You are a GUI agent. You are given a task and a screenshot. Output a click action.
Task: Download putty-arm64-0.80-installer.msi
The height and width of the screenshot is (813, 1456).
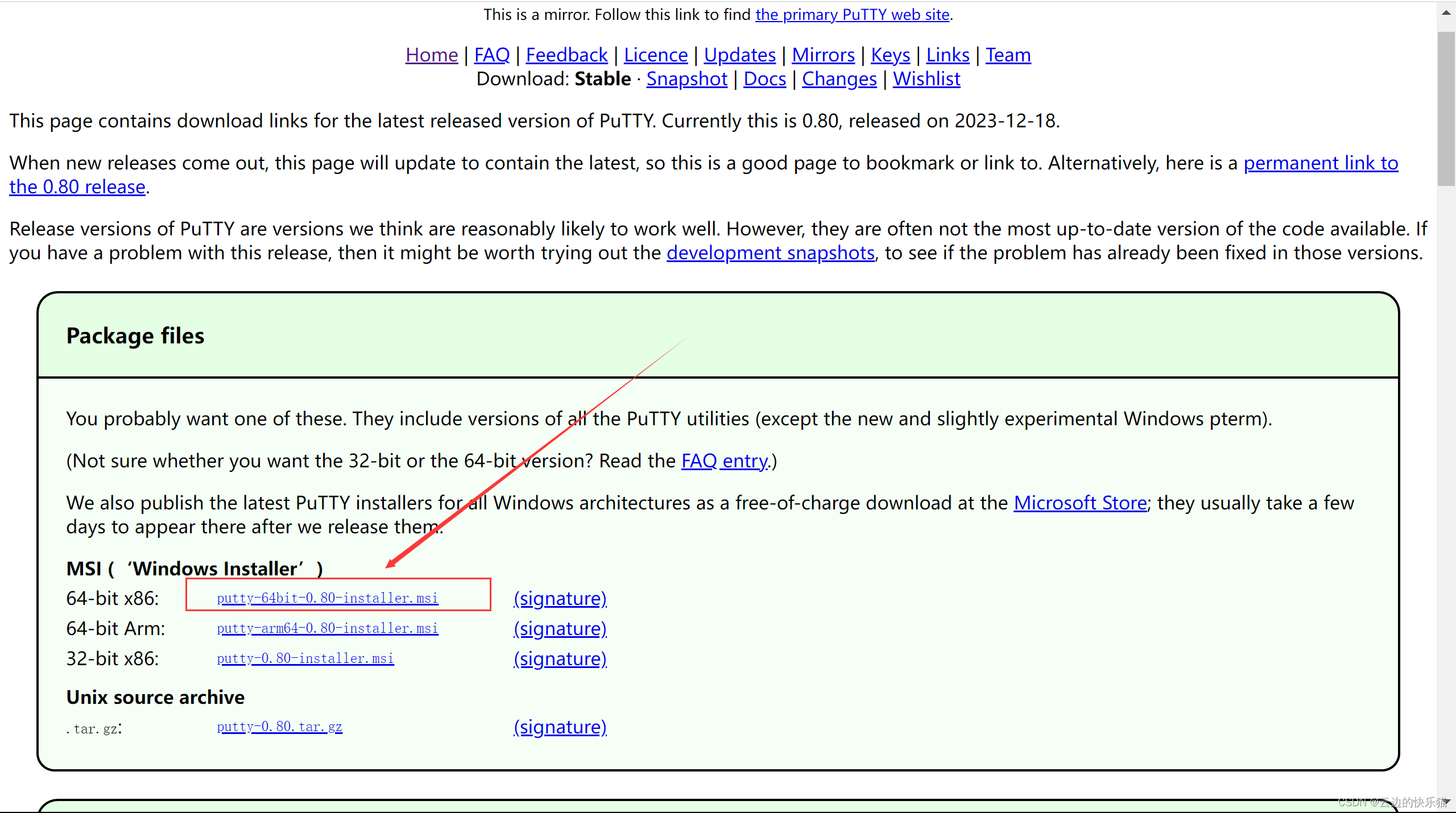pos(328,628)
